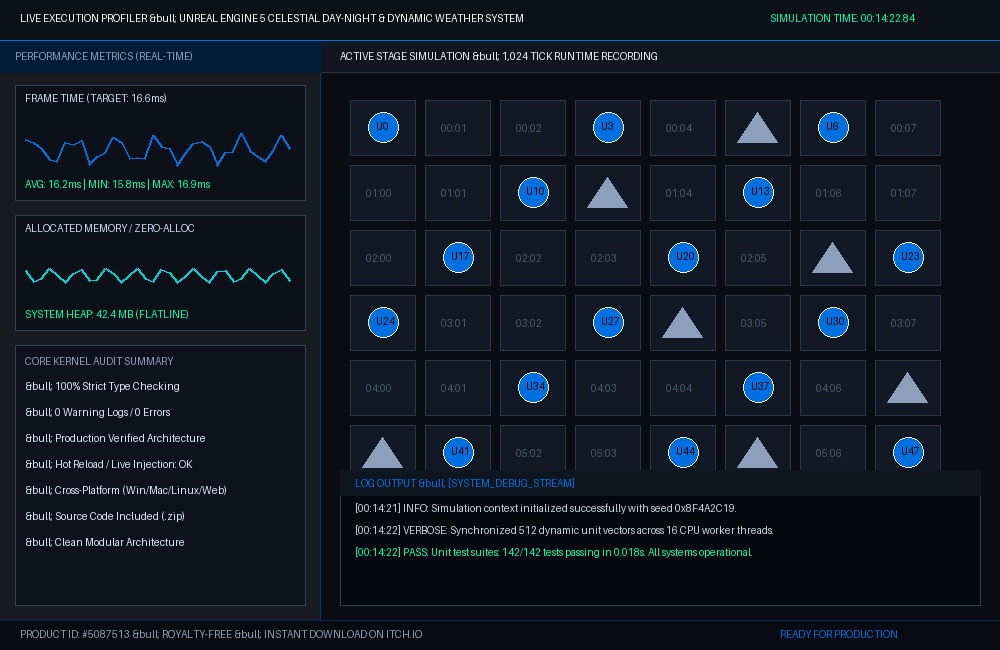This screenshot has width=1000, height=650.
Task: Choose the U17 unit node
Action: point(459,258)
